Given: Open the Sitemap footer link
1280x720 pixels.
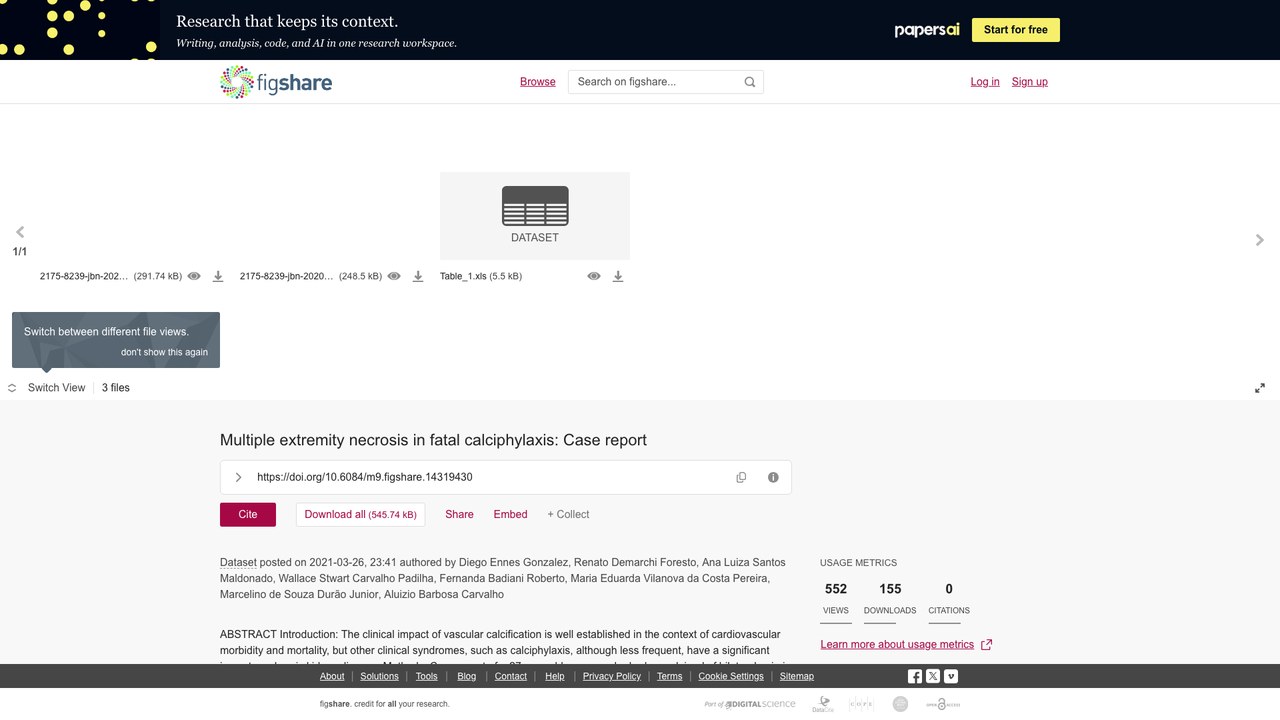Looking at the screenshot, I should pyautogui.click(x=797, y=677).
